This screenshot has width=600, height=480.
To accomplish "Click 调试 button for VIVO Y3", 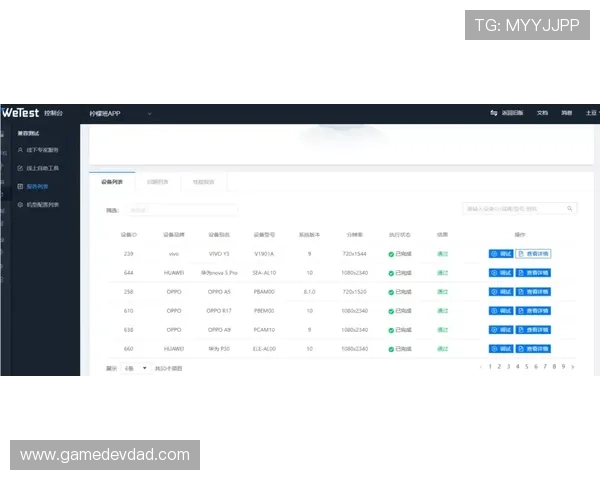I will pos(501,254).
